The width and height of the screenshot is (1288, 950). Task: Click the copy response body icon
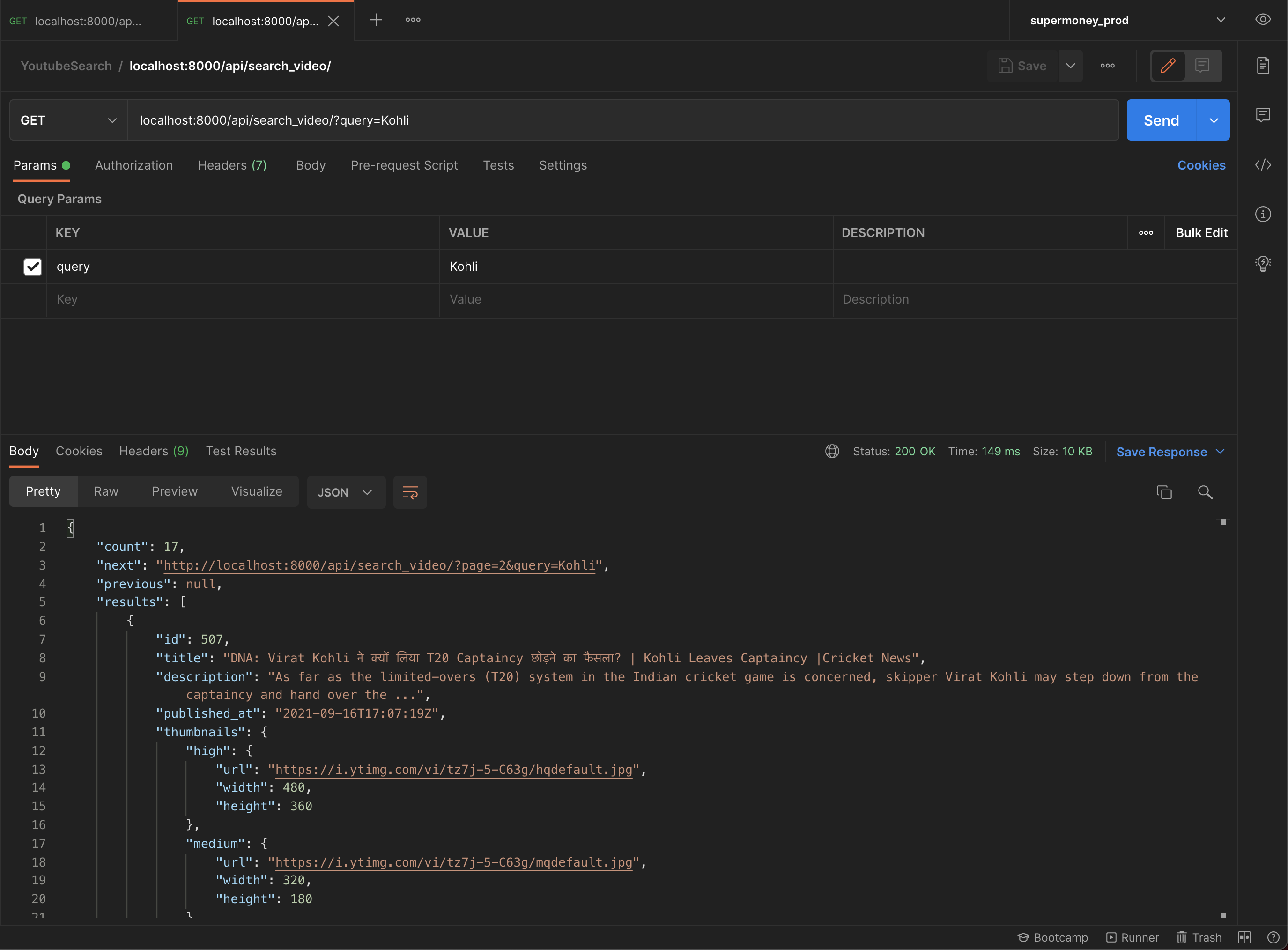1164,492
